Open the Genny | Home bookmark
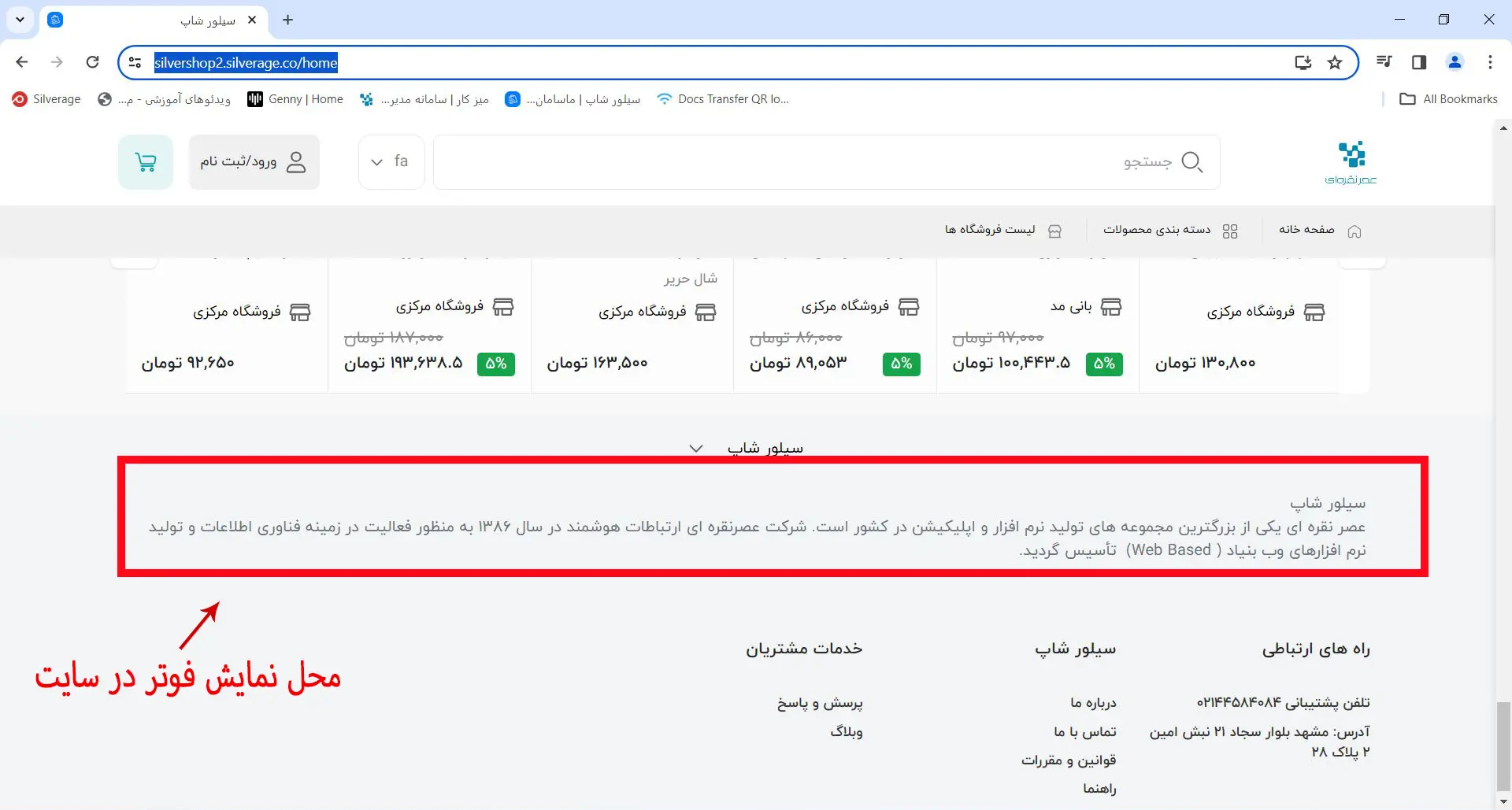The height and width of the screenshot is (810, 1512). pyautogui.click(x=295, y=99)
